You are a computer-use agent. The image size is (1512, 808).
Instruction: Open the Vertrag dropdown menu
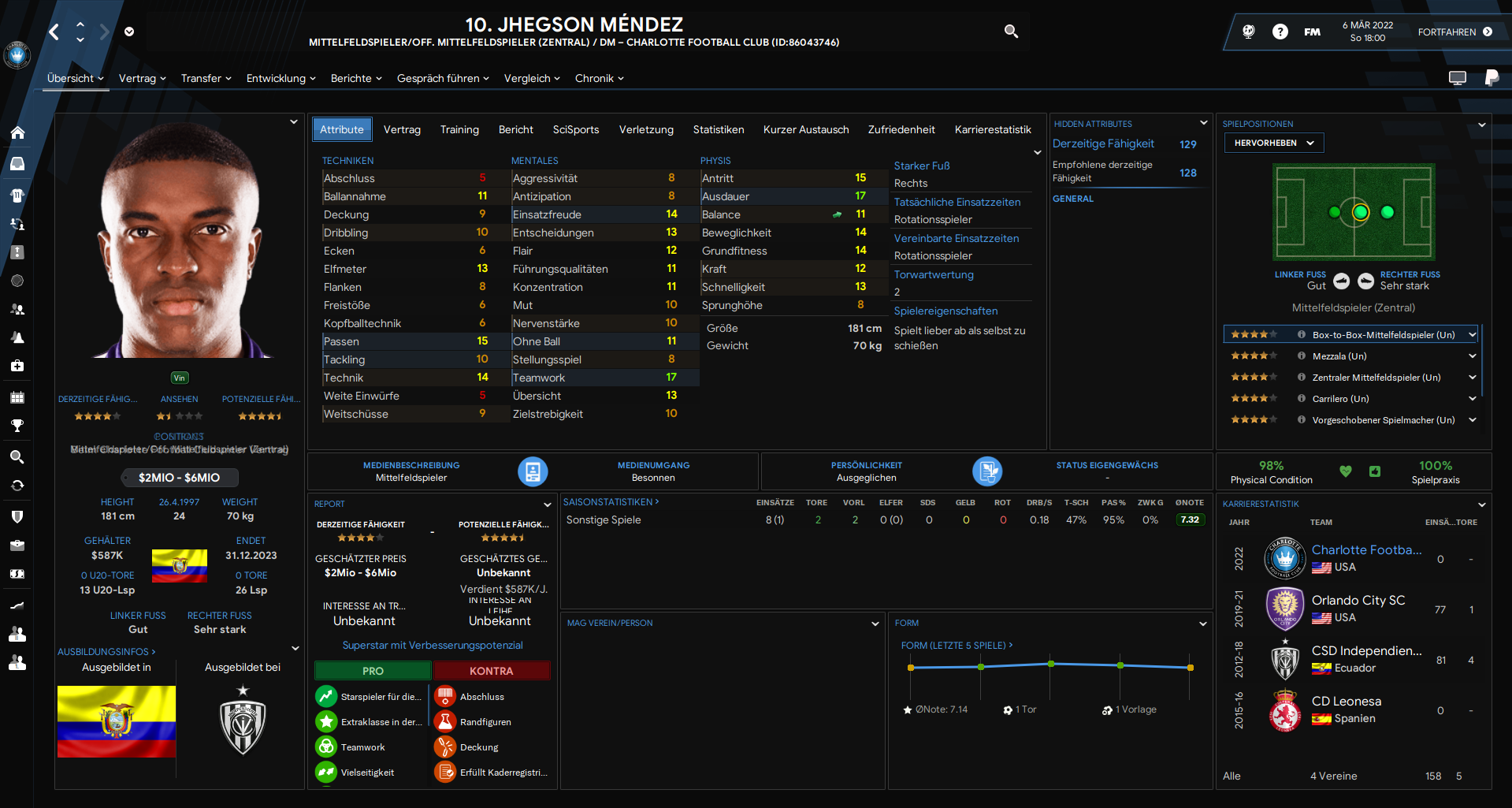pyautogui.click(x=142, y=78)
